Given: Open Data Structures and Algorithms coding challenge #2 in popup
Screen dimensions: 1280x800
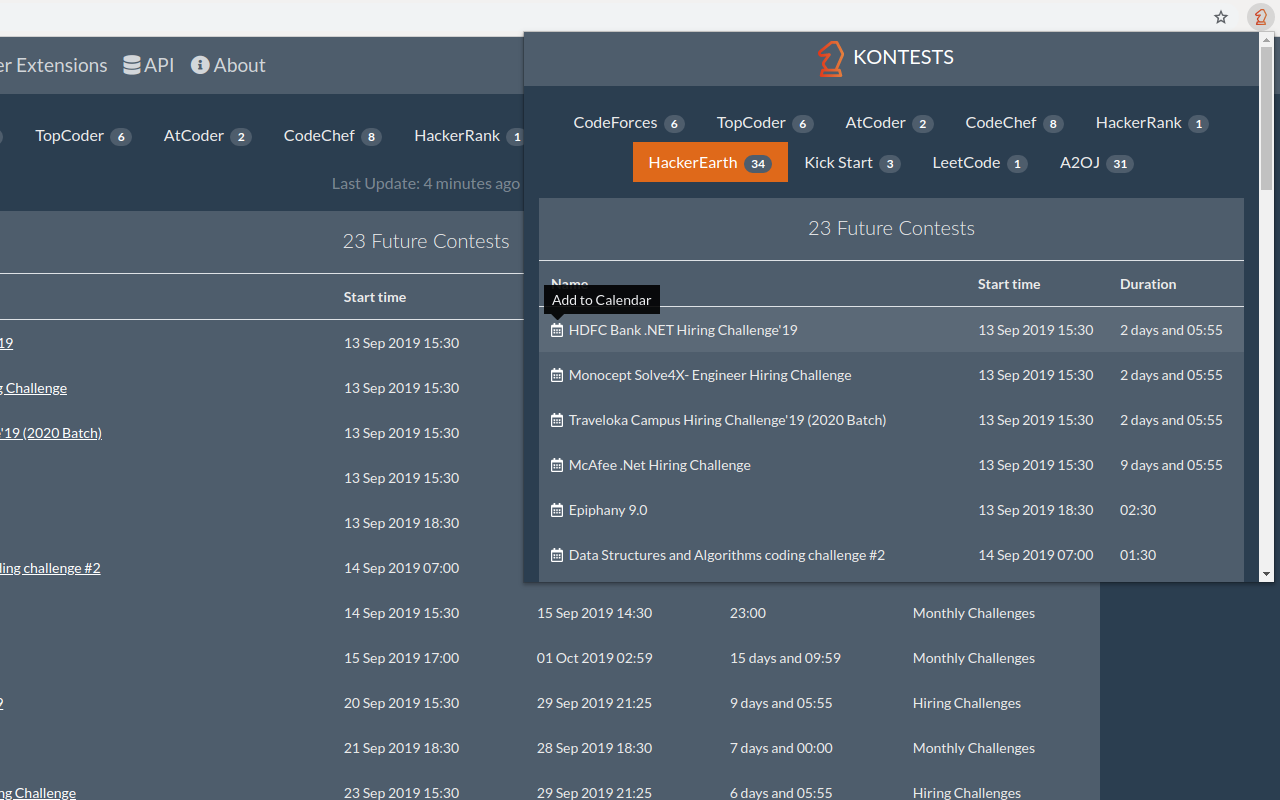Looking at the screenshot, I should (x=727, y=555).
